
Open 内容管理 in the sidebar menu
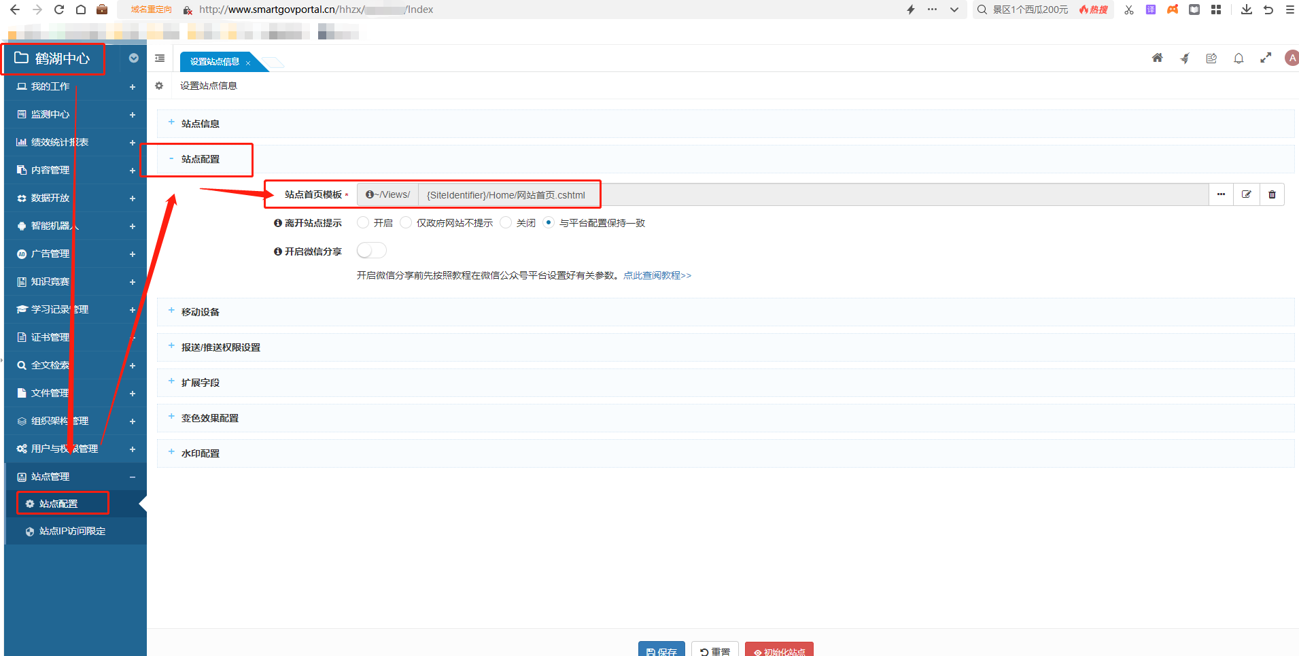(x=50, y=170)
